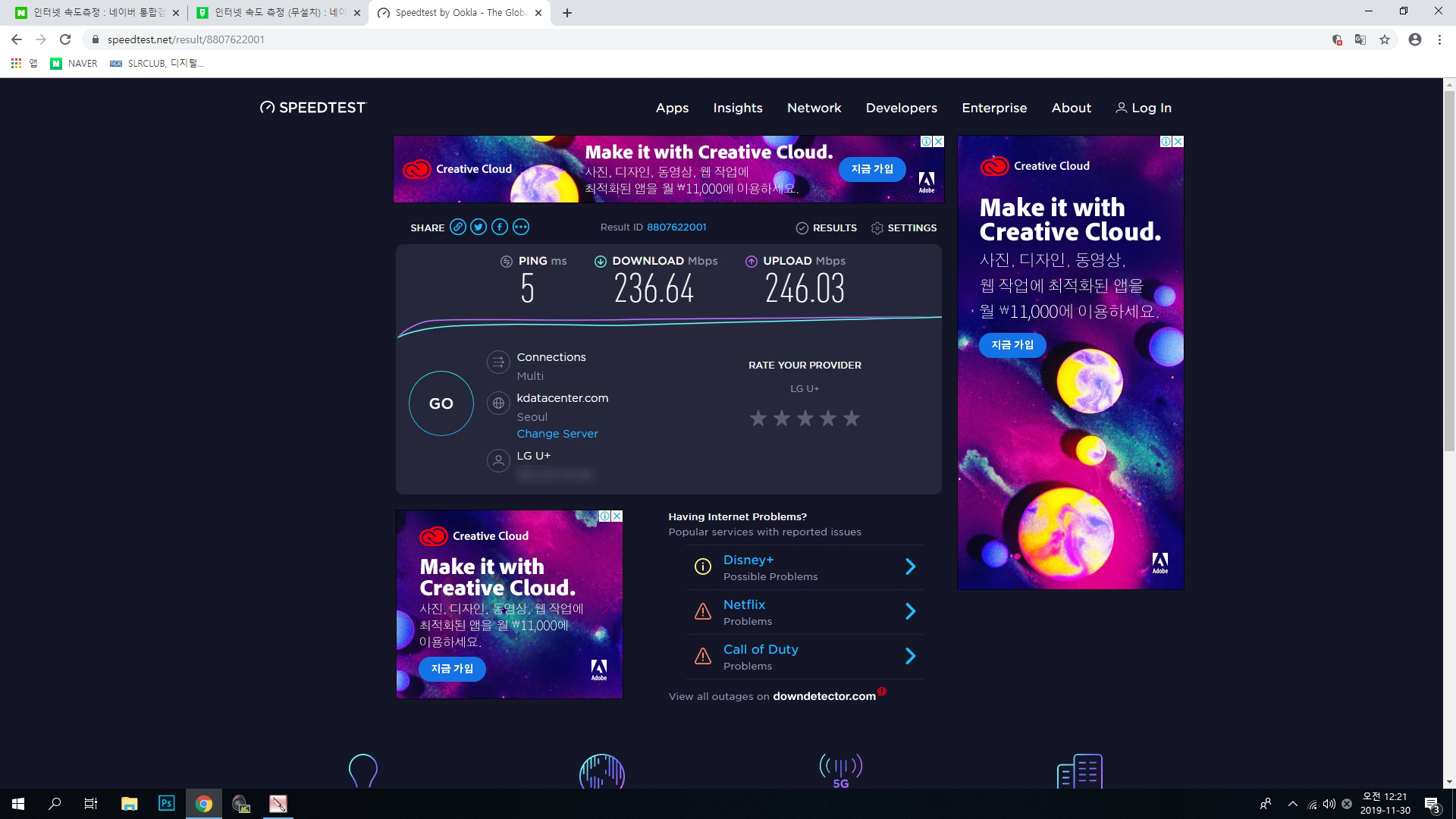Go back in browser history
Image resolution: width=1456 pixels, height=819 pixels.
[x=17, y=39]
